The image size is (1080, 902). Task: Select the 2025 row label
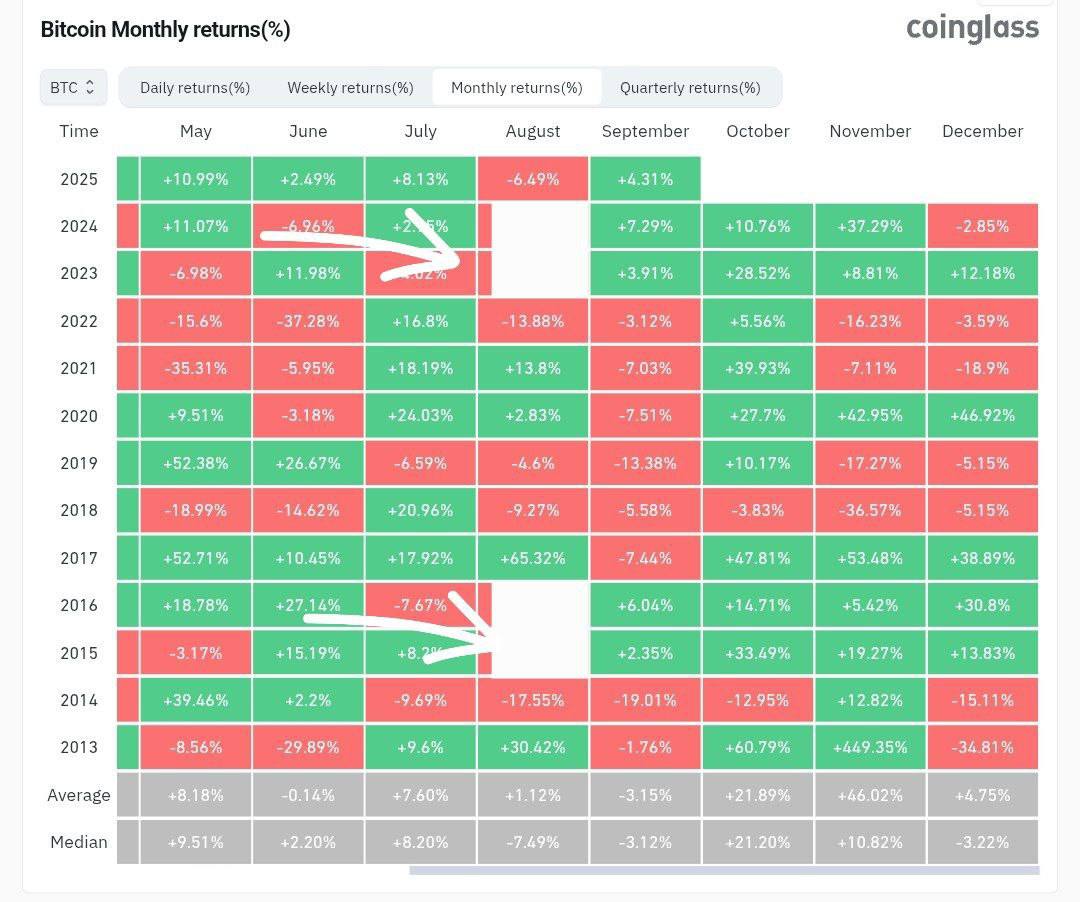(79, 179)
